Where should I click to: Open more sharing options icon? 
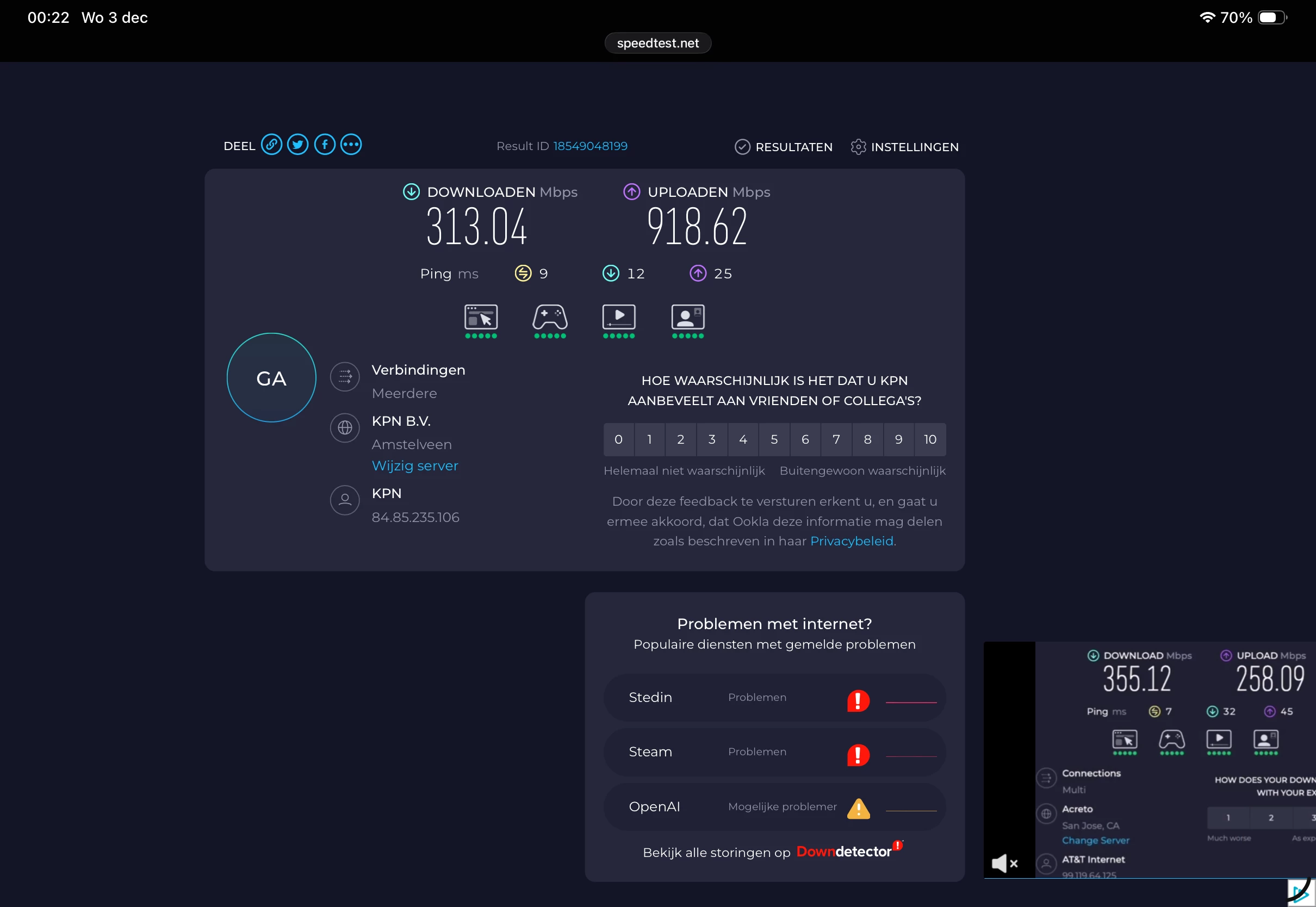pyautogui.click(x=351, y=145)
